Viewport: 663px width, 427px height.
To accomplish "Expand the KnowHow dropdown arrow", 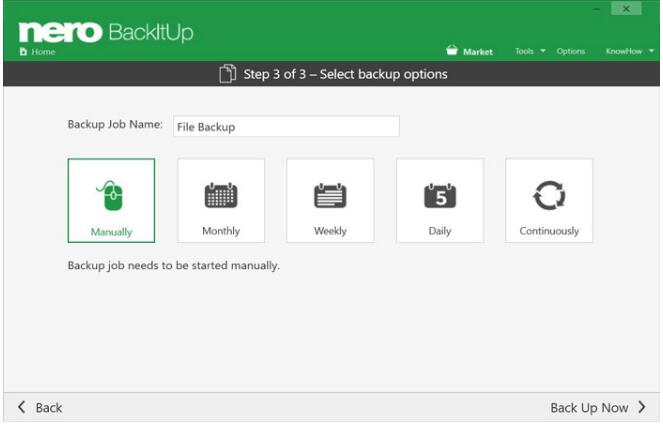I will (652, 51).
